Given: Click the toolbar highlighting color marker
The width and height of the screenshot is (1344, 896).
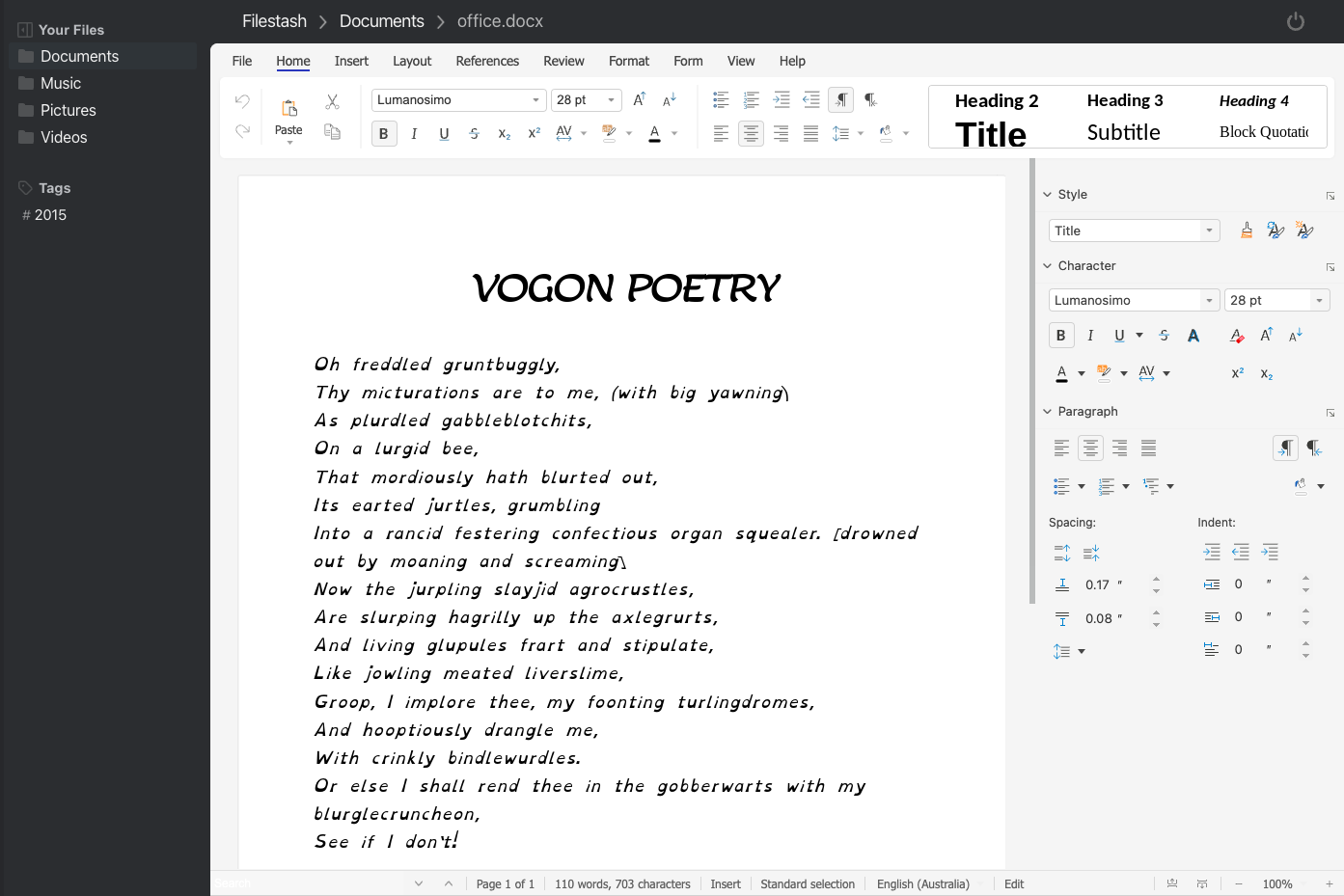Looking at the screenshot, I should (609, 134).
